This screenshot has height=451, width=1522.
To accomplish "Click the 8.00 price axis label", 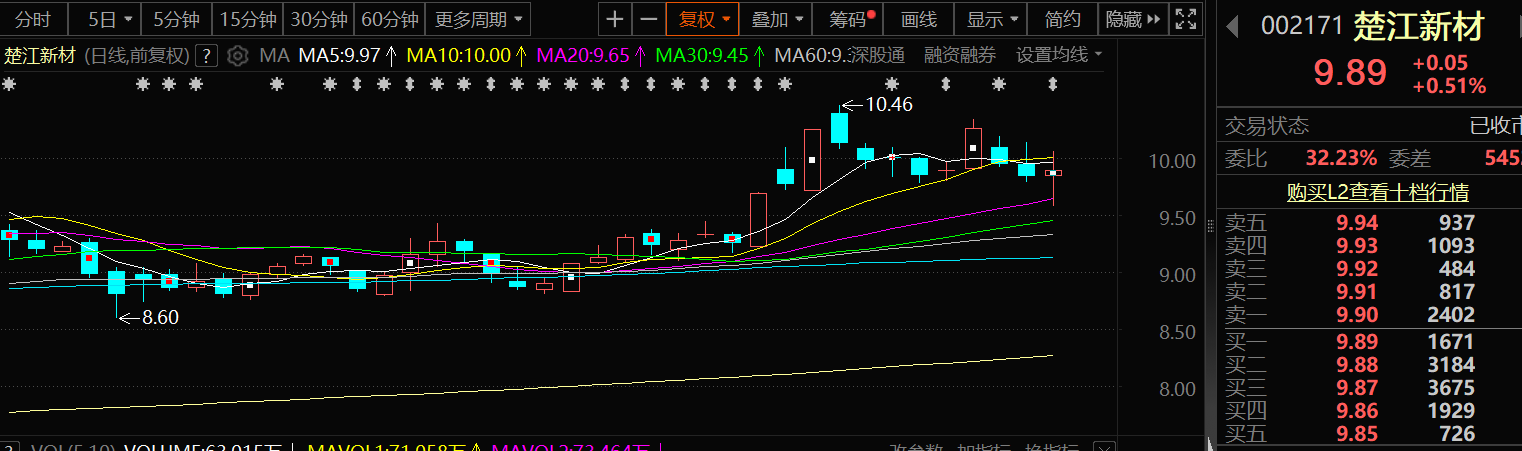I will coord(1178,389).
